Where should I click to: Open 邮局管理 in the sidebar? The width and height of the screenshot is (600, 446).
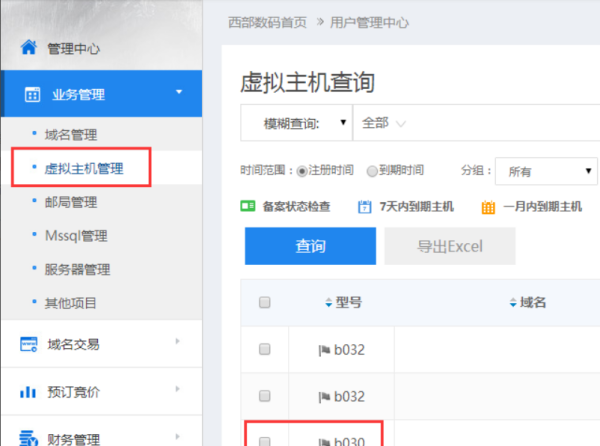(x=71, y=202)
